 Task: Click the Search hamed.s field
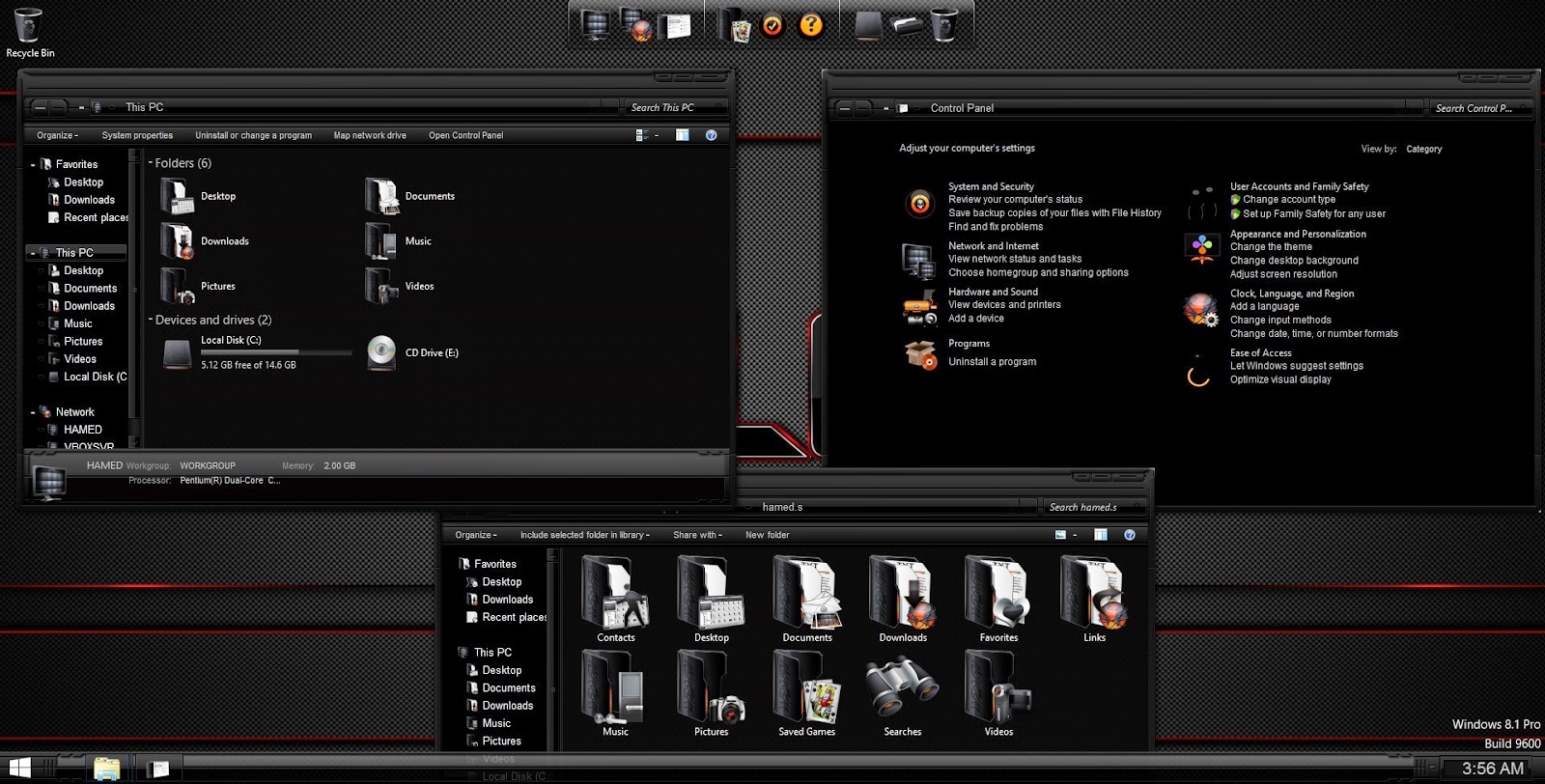1093,507
